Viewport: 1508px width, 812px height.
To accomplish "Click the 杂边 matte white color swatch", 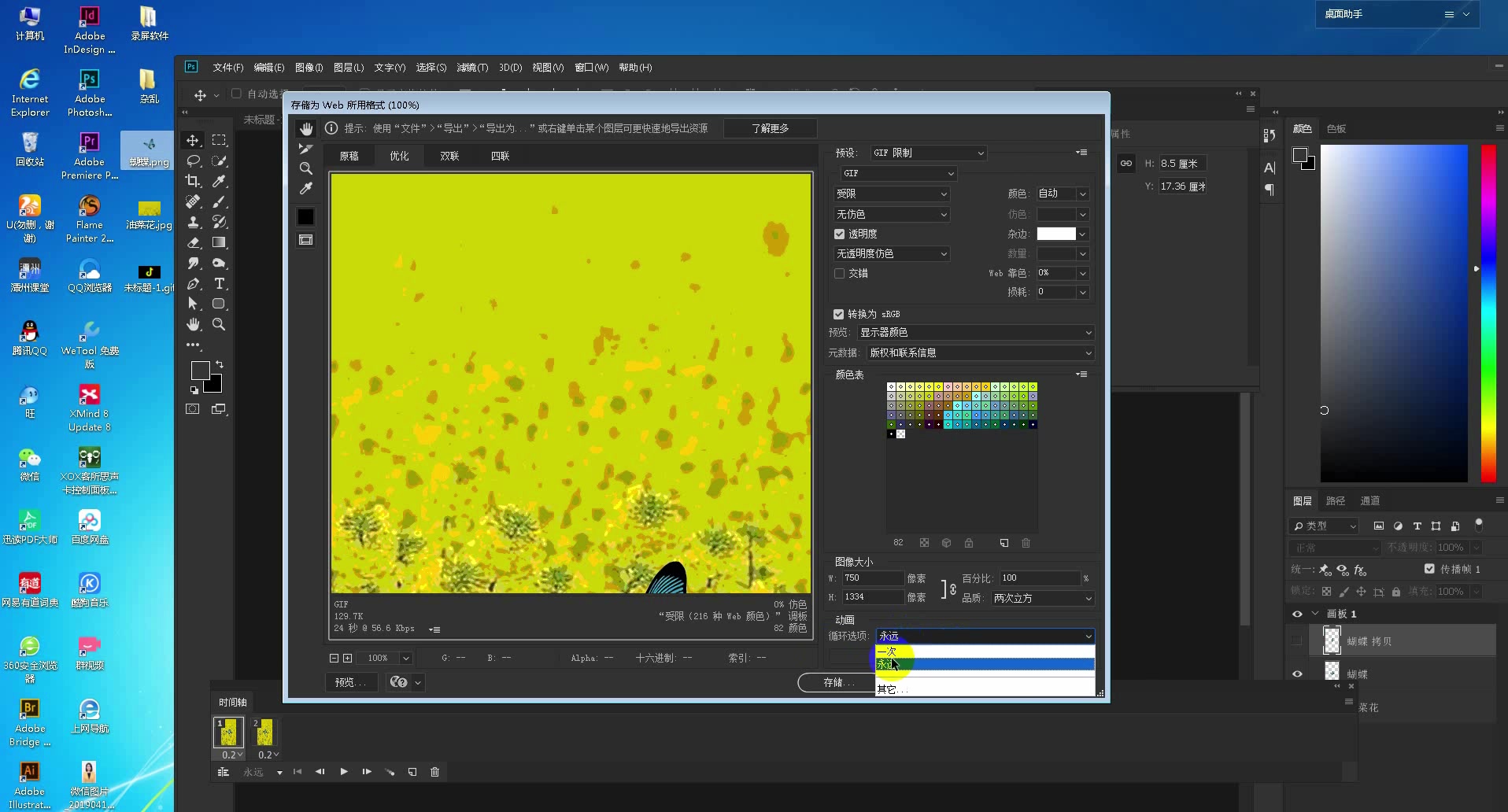I will [1056, 234].
